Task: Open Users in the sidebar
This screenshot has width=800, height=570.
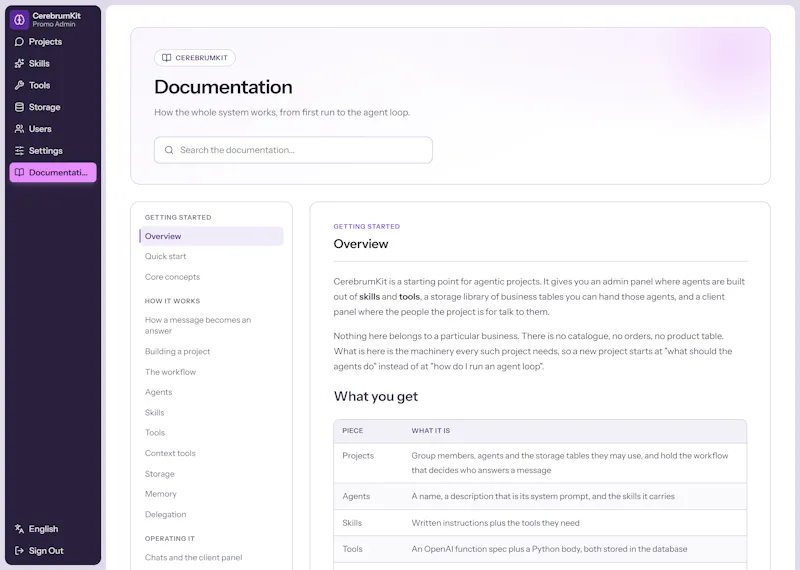Action: pyautogui.click(x=53, y=129)
